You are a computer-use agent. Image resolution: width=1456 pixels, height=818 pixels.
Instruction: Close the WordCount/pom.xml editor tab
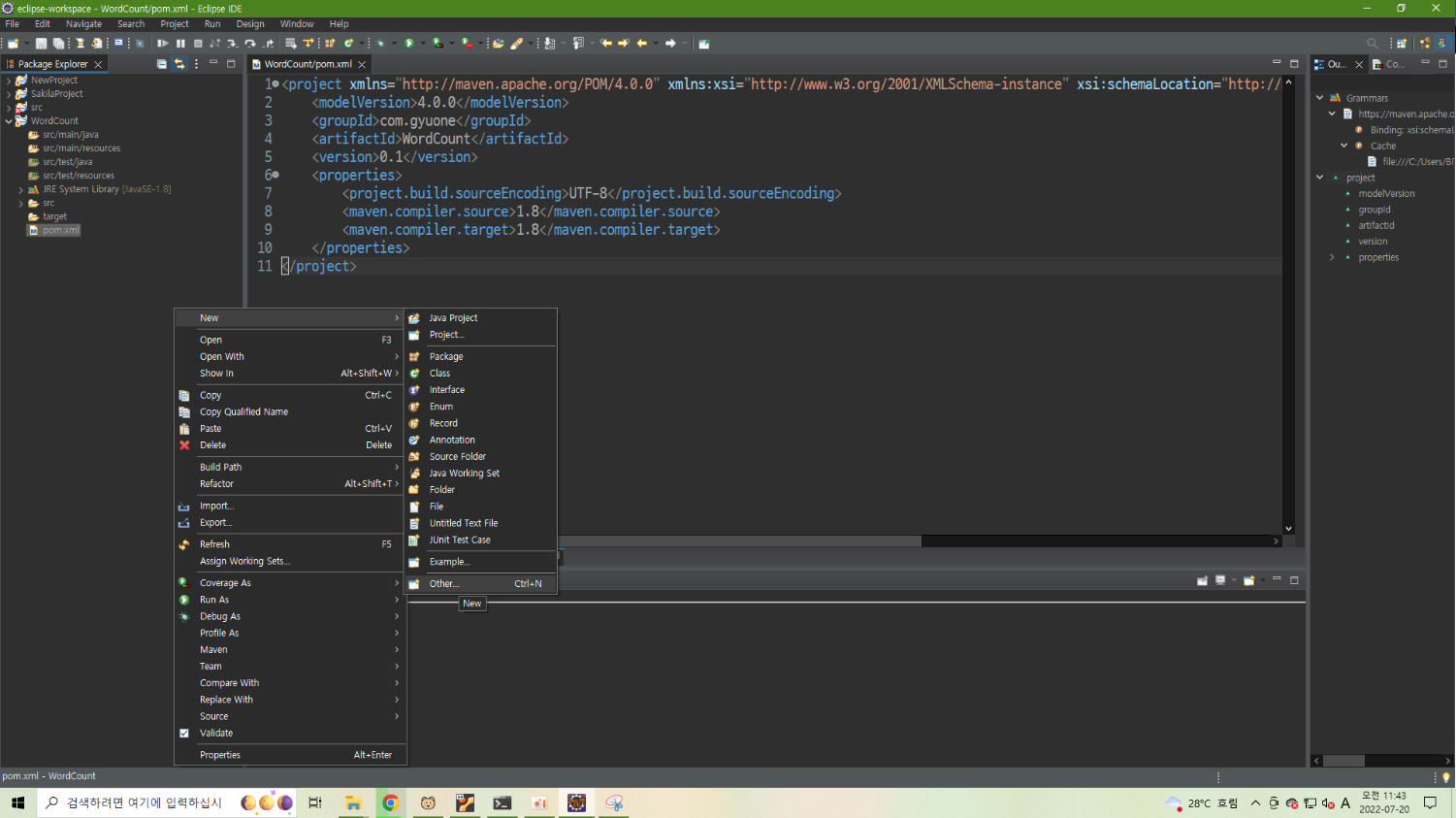(362, 64)
